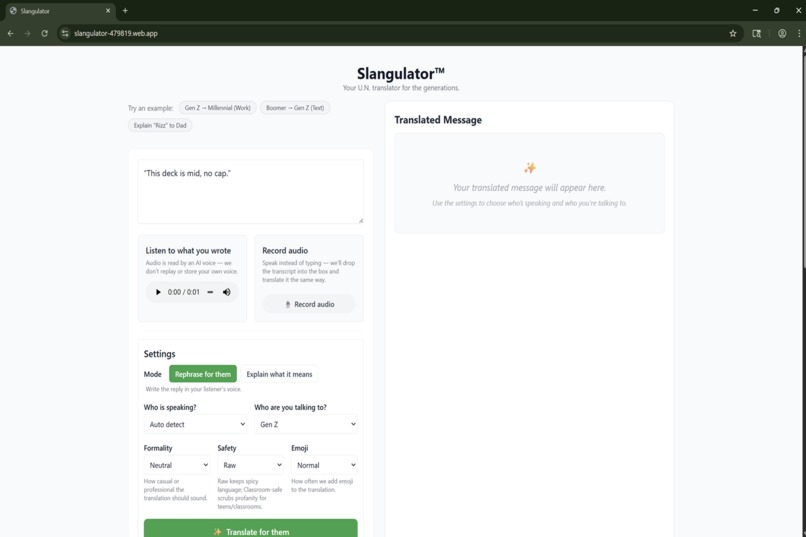806x537 pixels.
Task: Click the Settings heading
Action: click(159, 354)
